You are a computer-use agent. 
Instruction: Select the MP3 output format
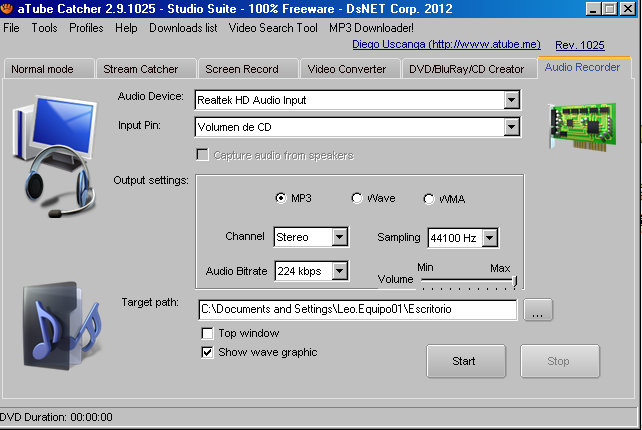pos(281,199)
